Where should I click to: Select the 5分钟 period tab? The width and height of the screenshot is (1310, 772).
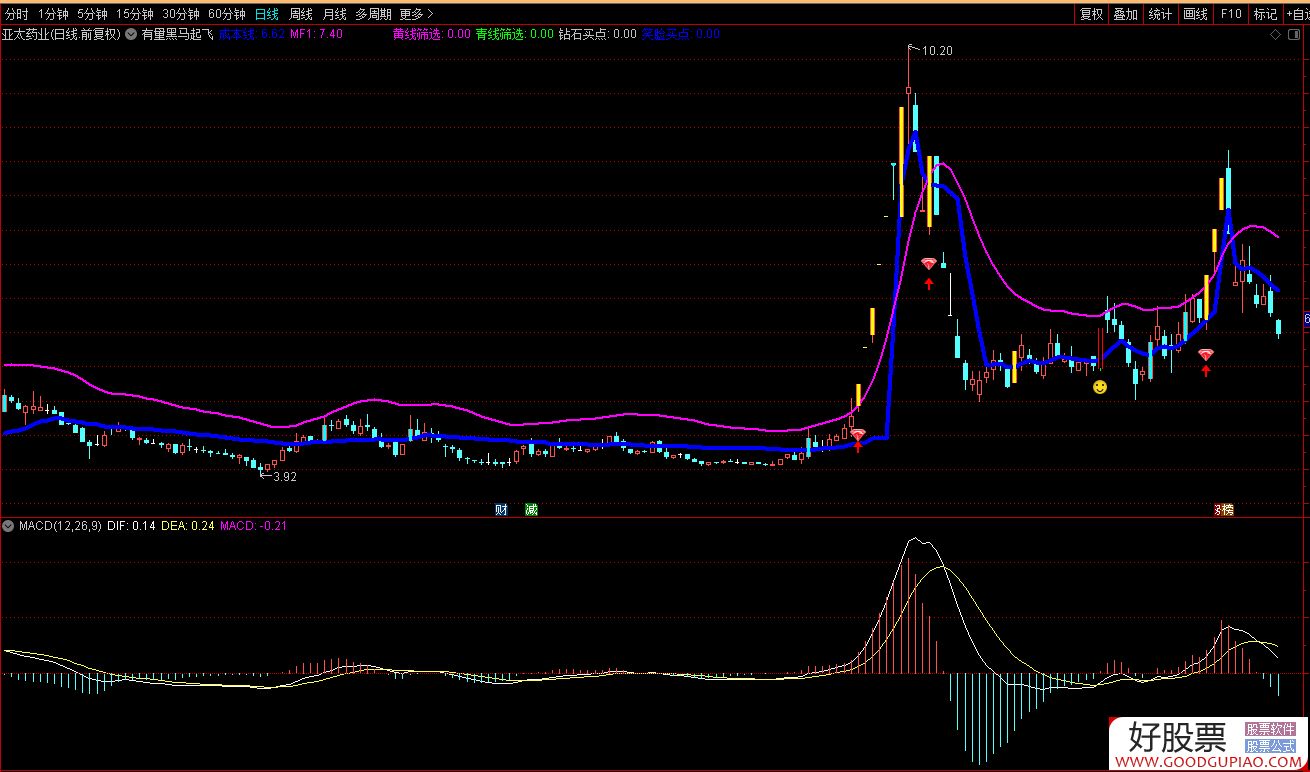[x=92, y=14]
